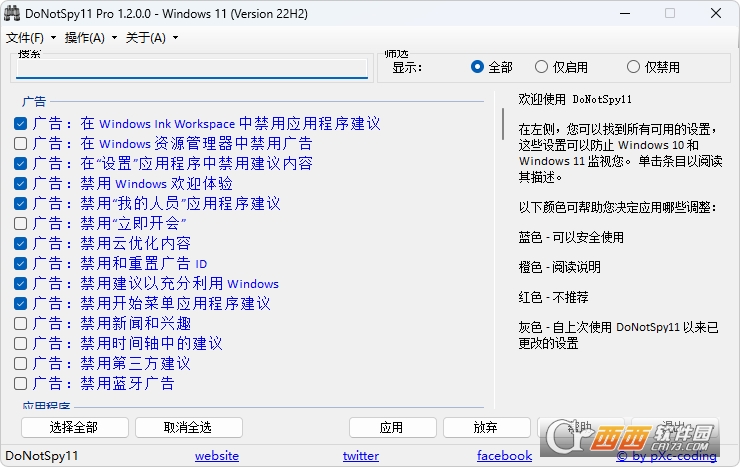Uncheck 禁用建议以充分利用 Windows checkbox
Image resolution: width=740 pixels, height=467 pixels.
[20, 284]
